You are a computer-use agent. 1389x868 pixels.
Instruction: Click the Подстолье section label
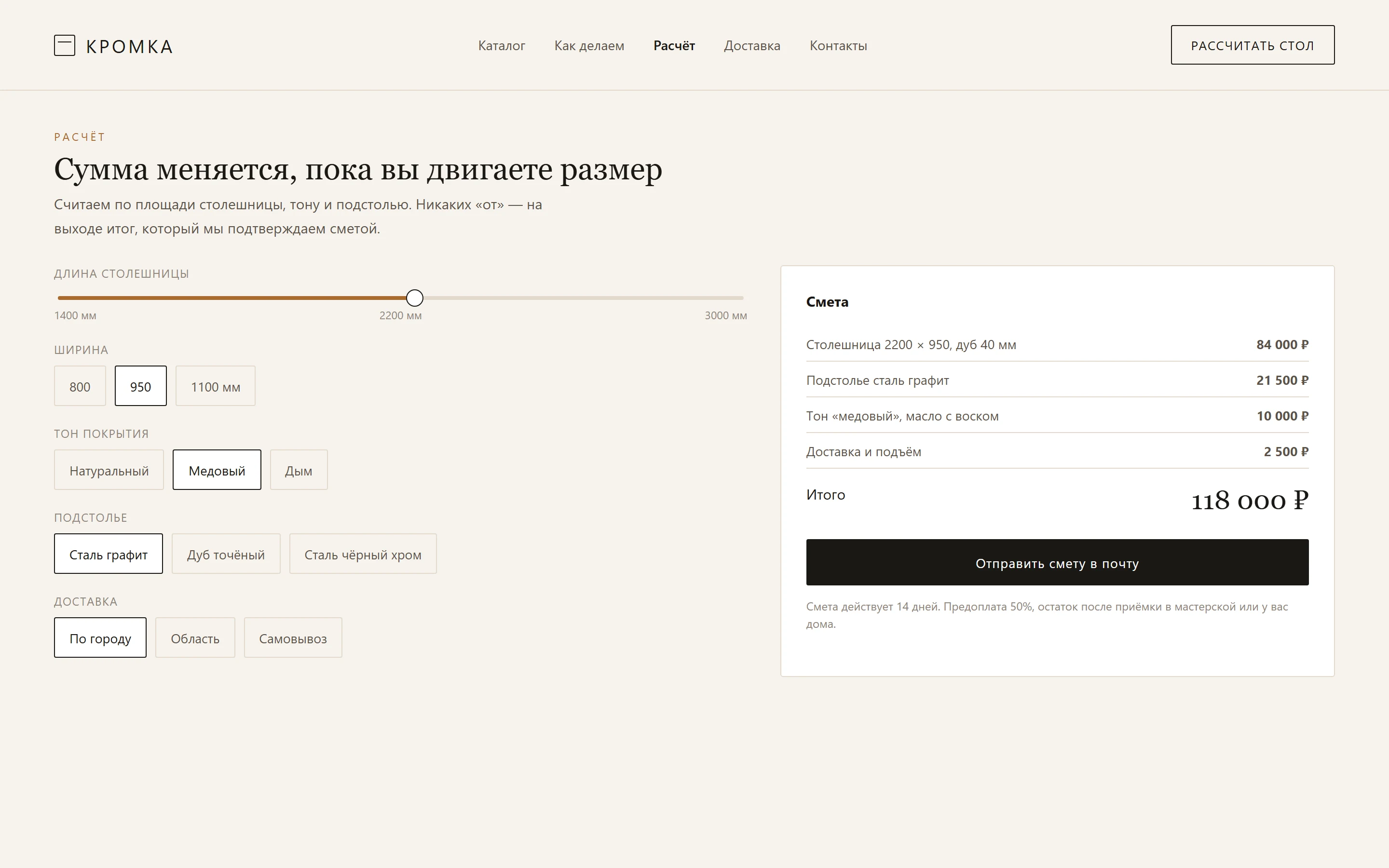[91, 518]
